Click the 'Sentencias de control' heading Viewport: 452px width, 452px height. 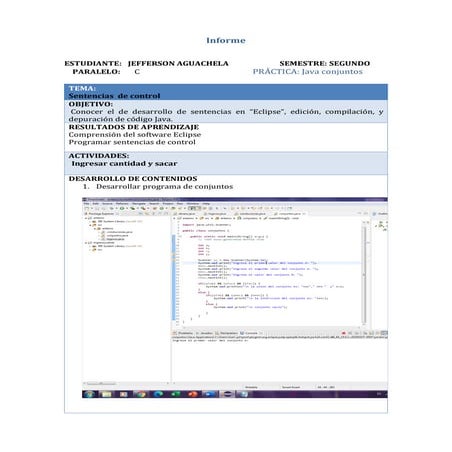coord(114,96)
